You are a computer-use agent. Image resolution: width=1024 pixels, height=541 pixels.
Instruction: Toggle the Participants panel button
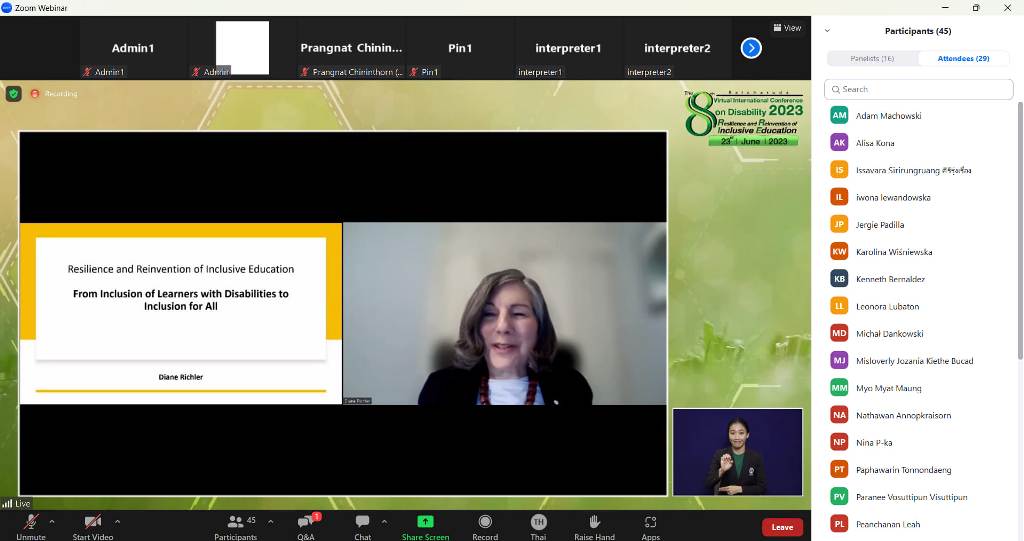pyautogui.click(x=236, y=527)
